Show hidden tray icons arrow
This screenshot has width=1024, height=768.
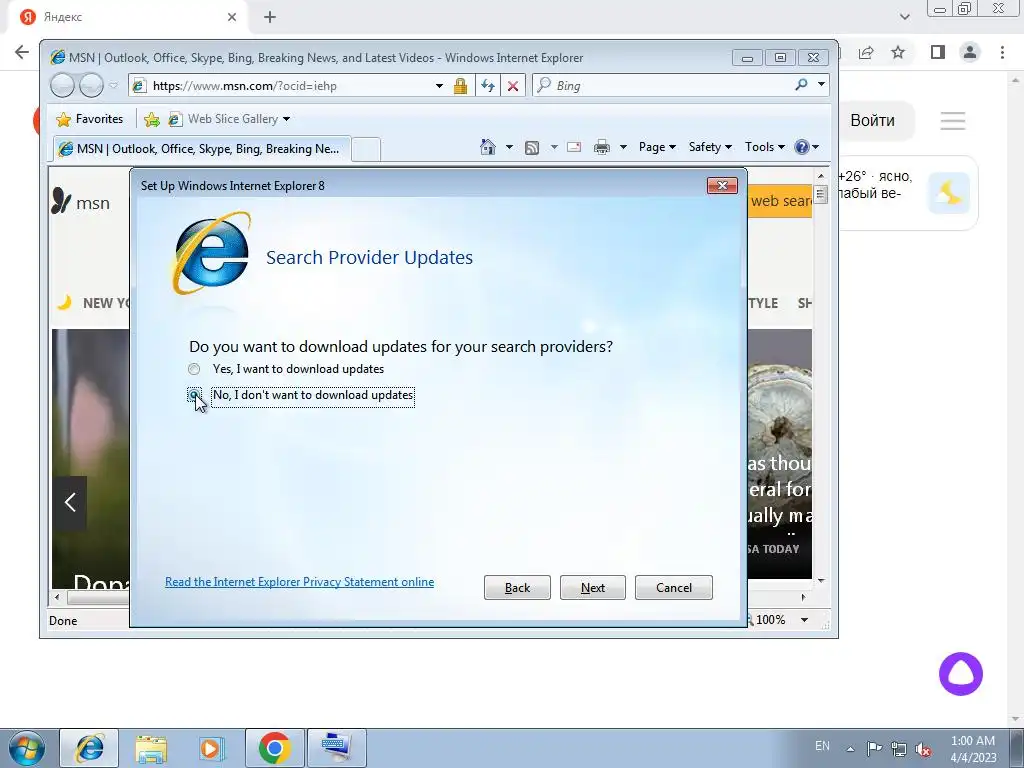[x=850, y=749]
